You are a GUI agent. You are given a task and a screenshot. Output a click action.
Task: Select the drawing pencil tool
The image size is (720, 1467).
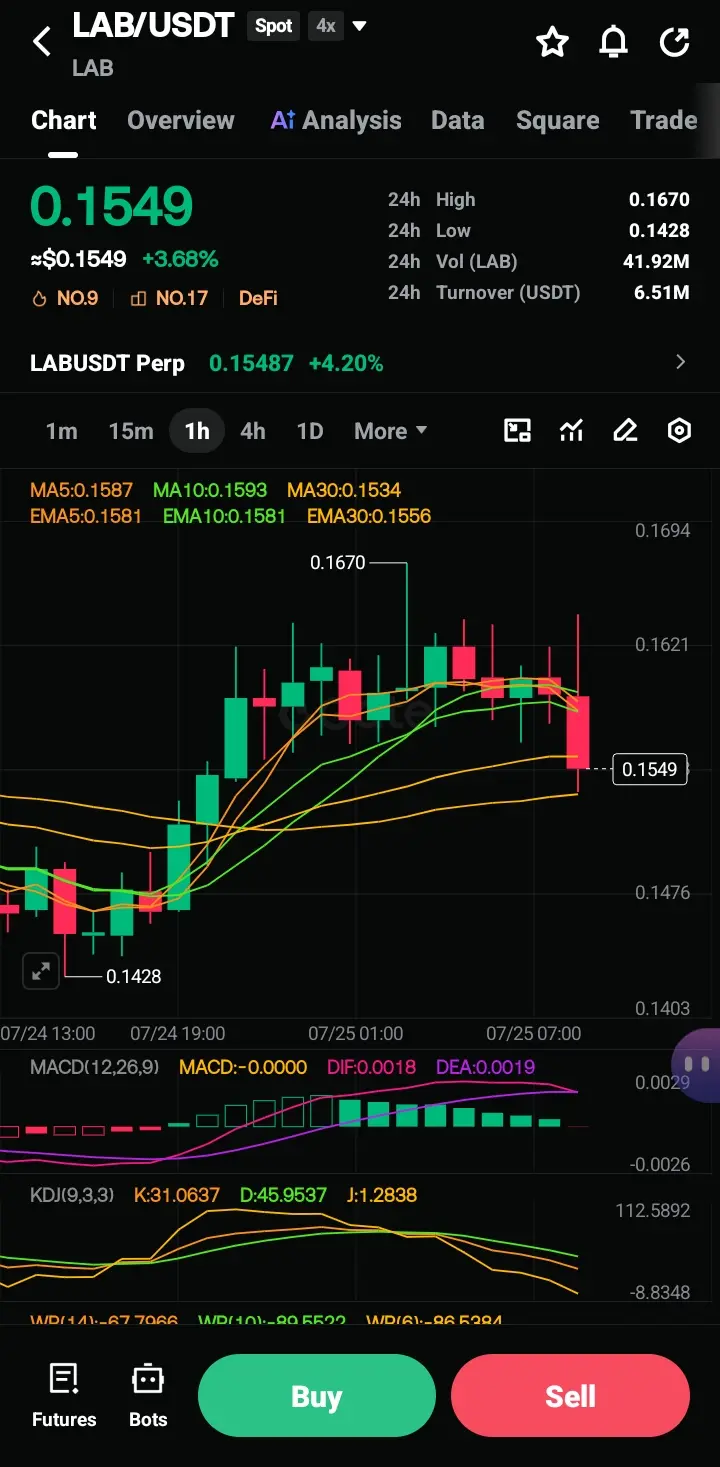pos(625,431)
